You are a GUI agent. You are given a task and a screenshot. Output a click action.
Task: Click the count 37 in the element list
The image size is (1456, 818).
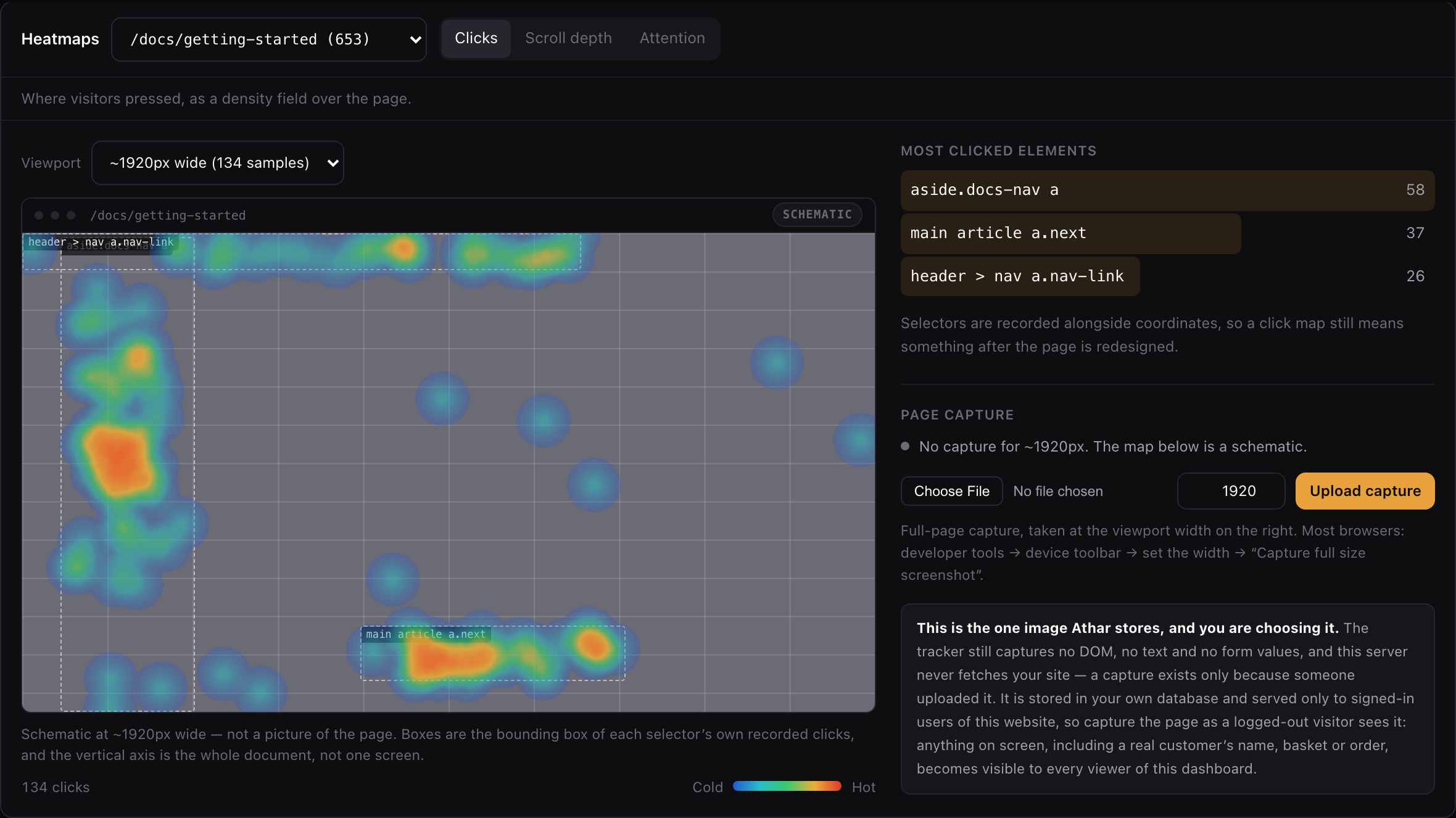[1415, 233]
